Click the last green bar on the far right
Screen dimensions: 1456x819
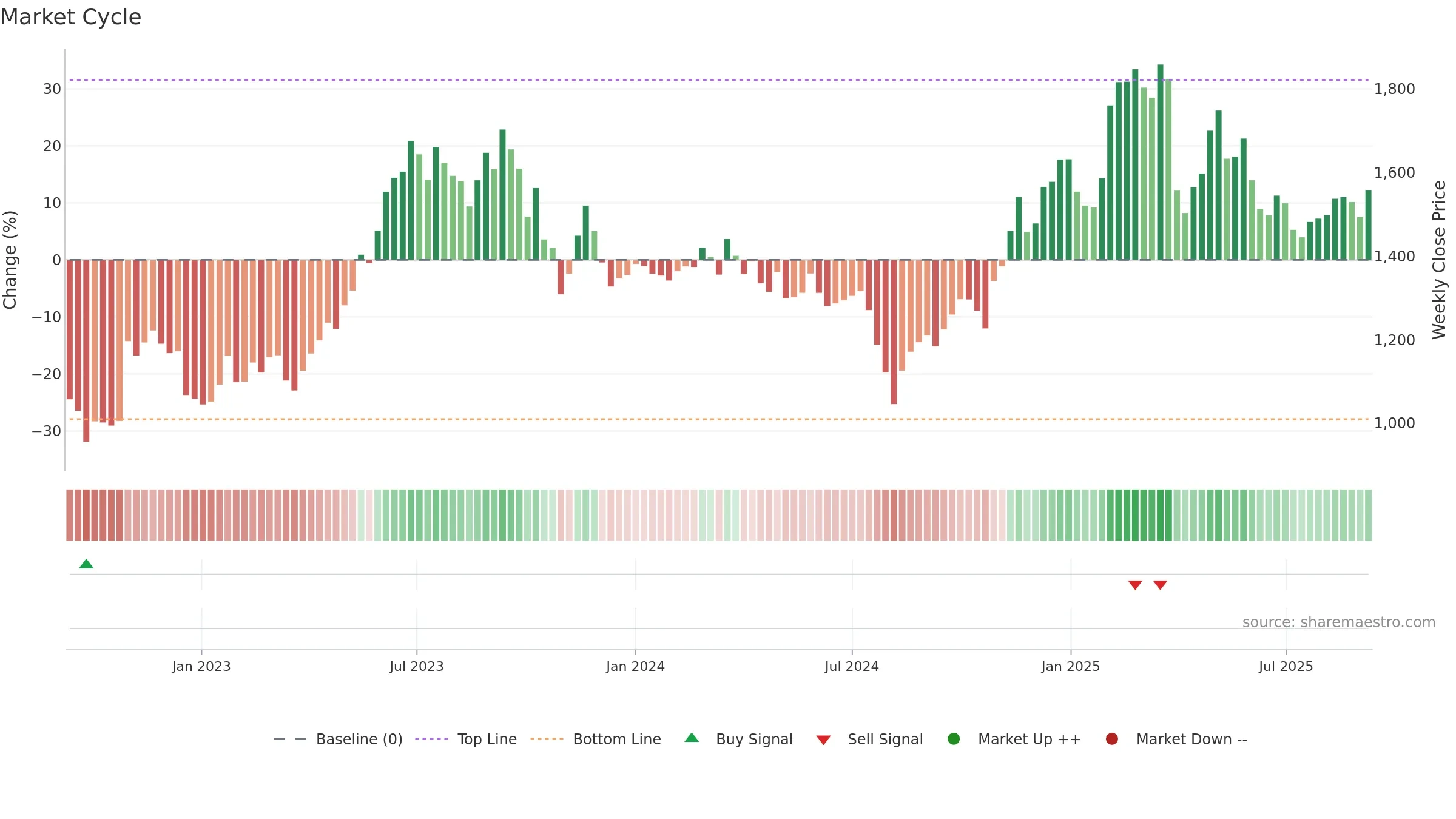[1368, 225]
